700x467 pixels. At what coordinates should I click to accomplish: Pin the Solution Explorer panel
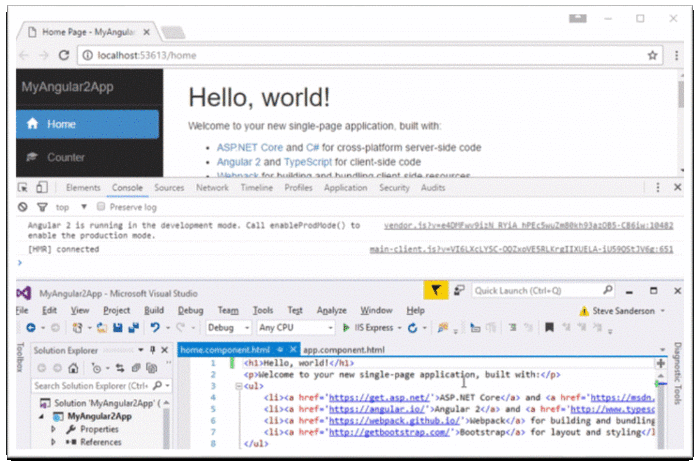[x=152, y=350]
